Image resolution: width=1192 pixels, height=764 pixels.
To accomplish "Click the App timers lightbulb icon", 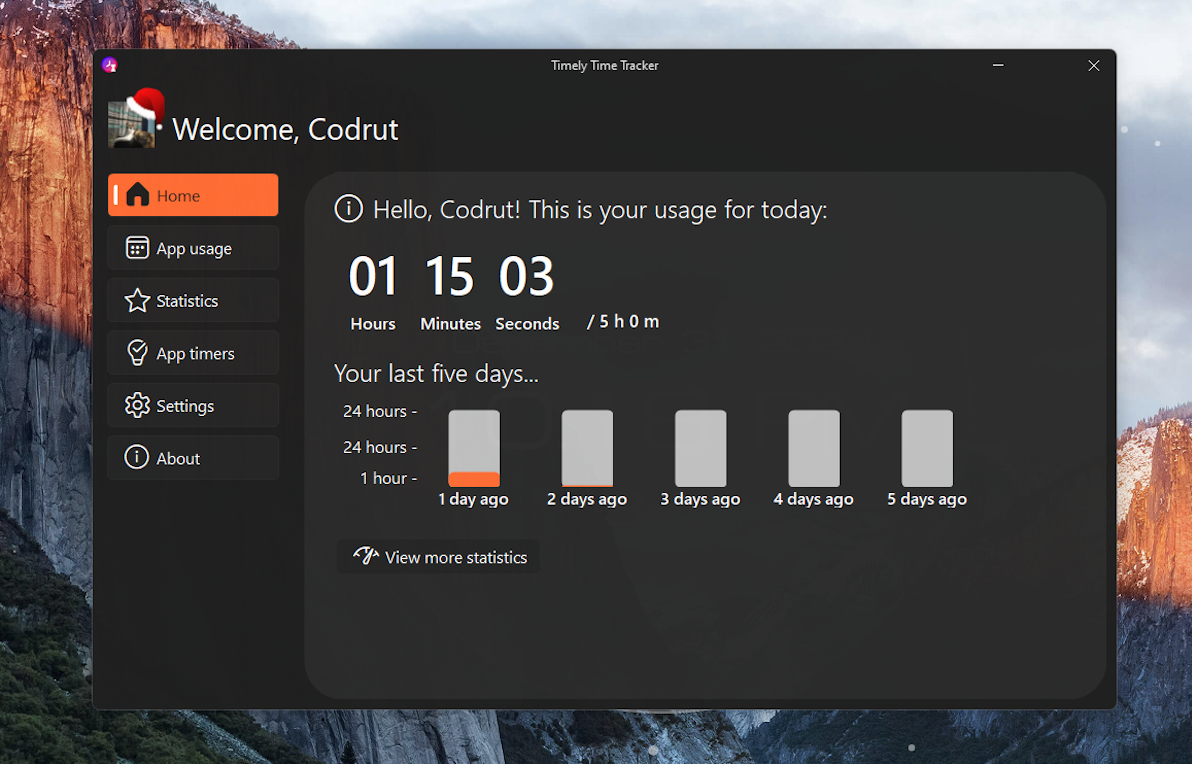I will [x=138, y=353].
